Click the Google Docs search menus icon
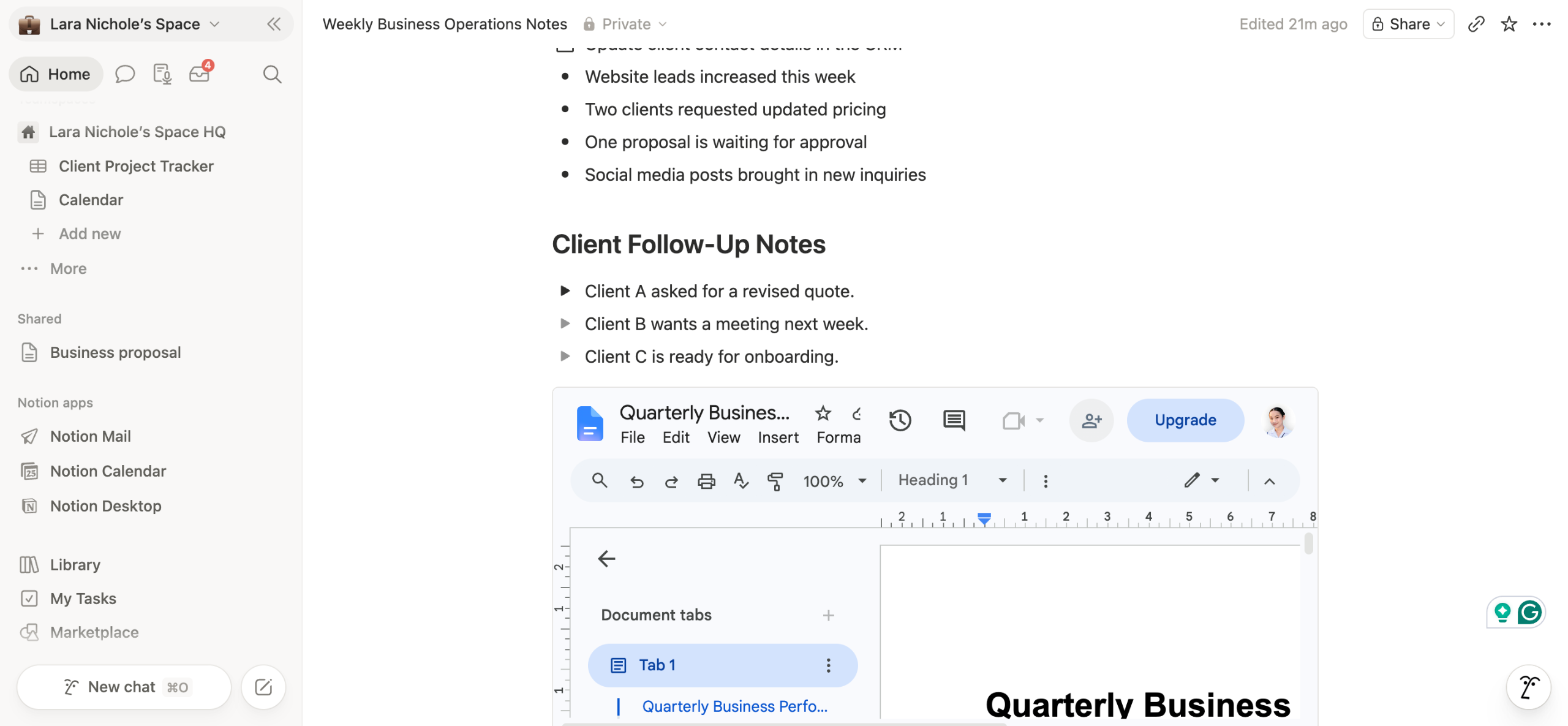The height and width of the screenshot is (726, 1568). [x=600, y=481]
